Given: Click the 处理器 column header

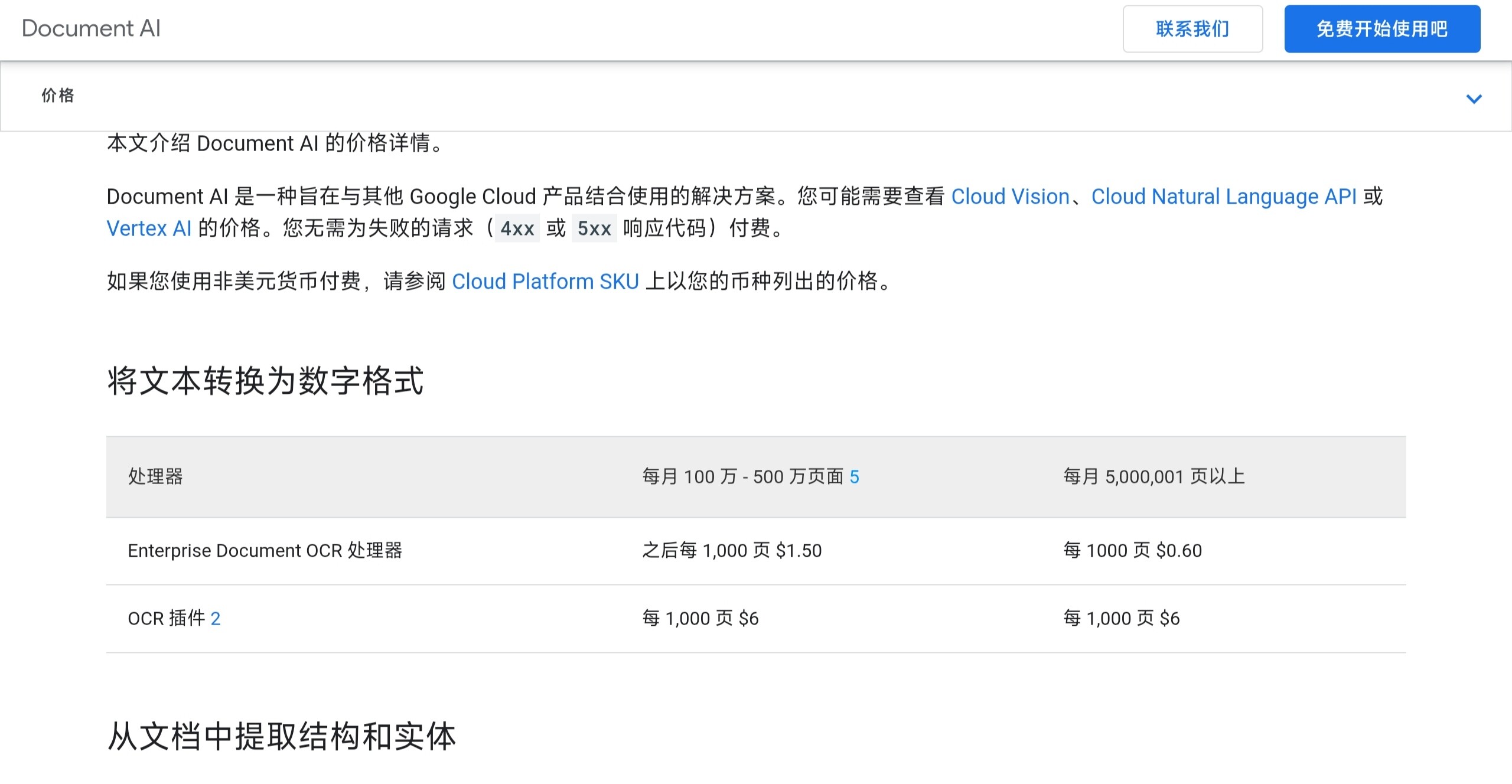Looking at the screenshot, I should (x=155, y=476).
